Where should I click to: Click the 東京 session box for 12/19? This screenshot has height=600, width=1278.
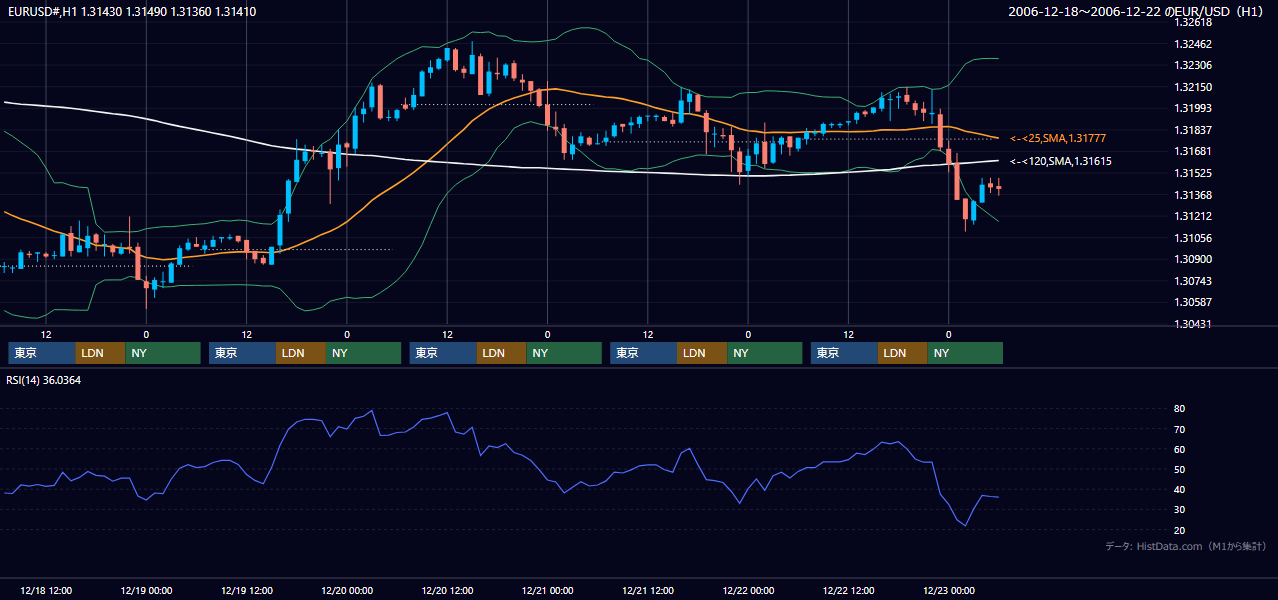242,353
